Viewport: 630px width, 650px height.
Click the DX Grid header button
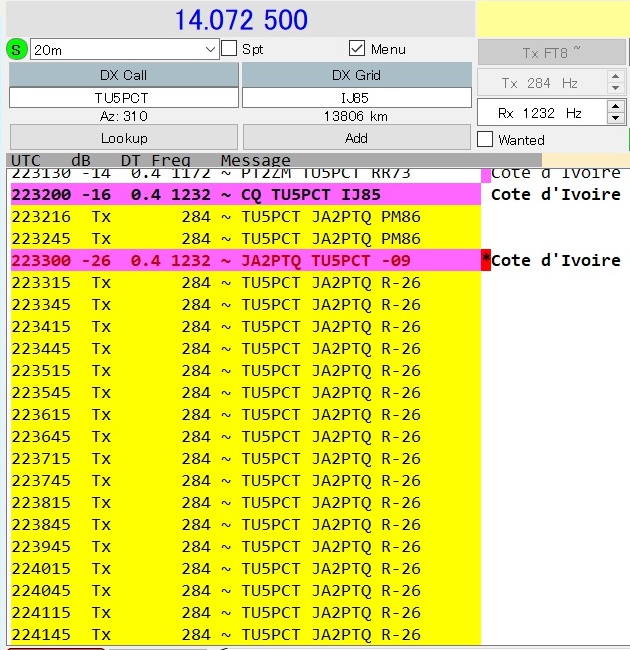(356, 75)
